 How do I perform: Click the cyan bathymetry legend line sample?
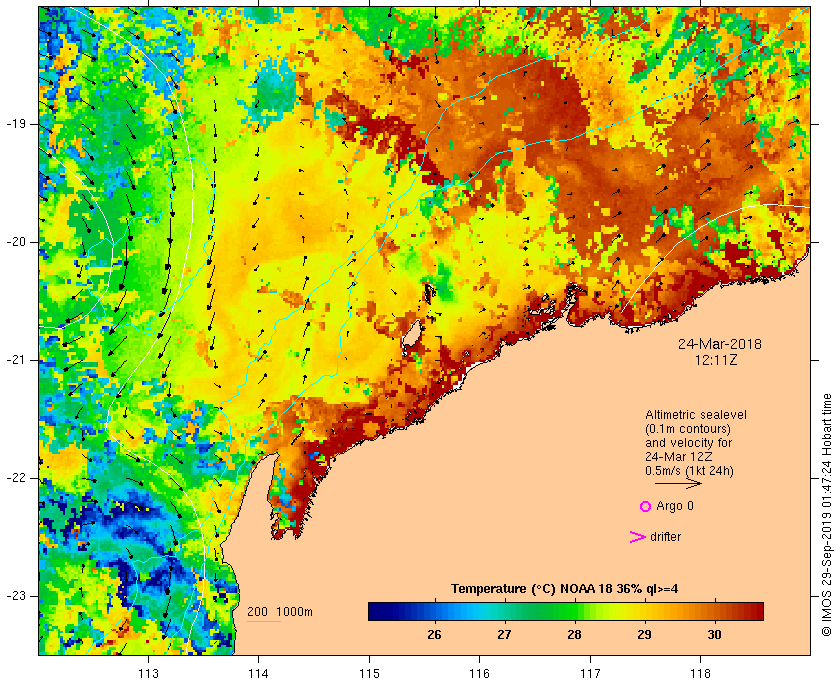(264, 622)
